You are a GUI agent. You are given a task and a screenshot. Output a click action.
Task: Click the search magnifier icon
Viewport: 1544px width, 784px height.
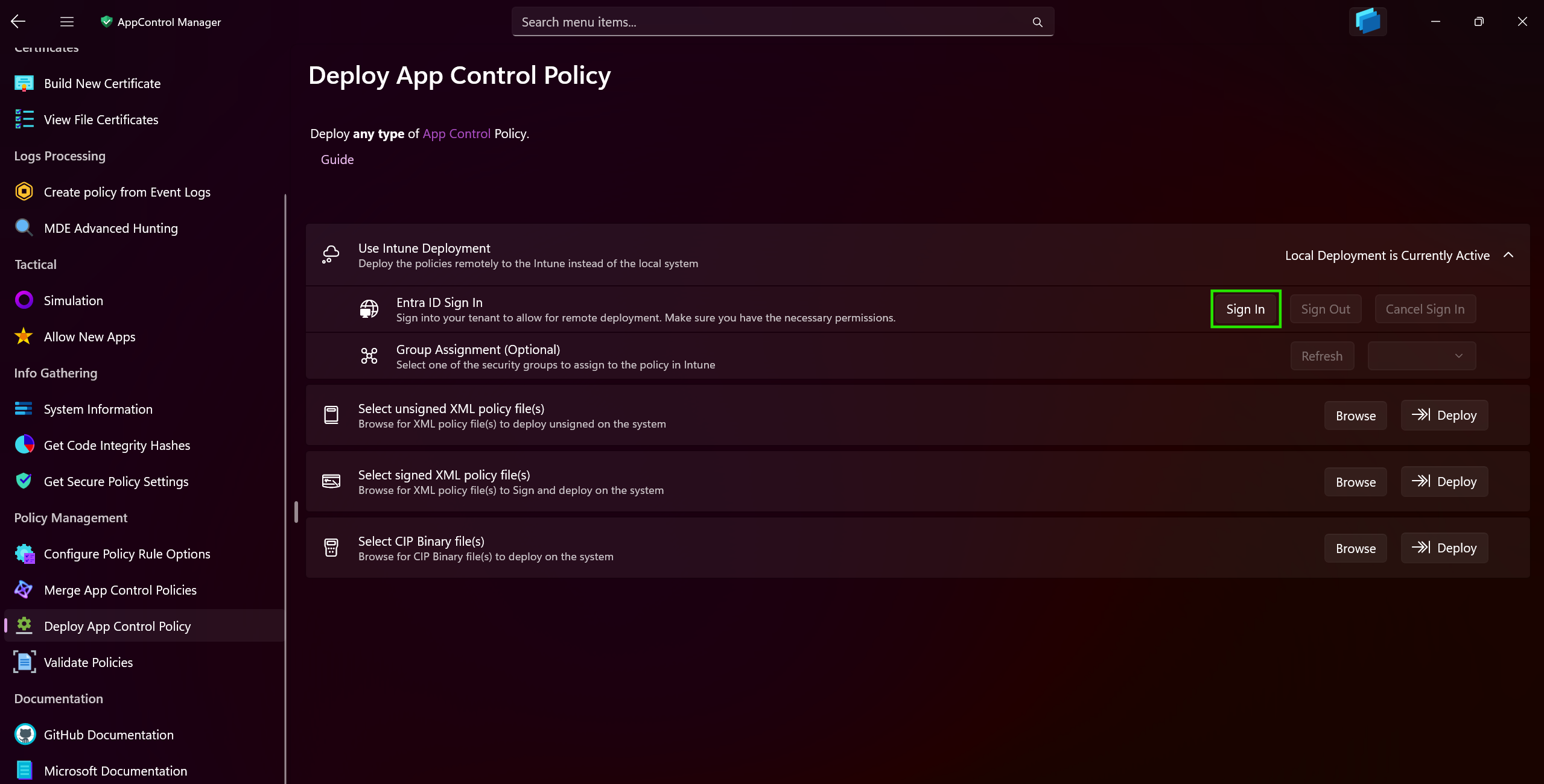[x=1037, y=22]
